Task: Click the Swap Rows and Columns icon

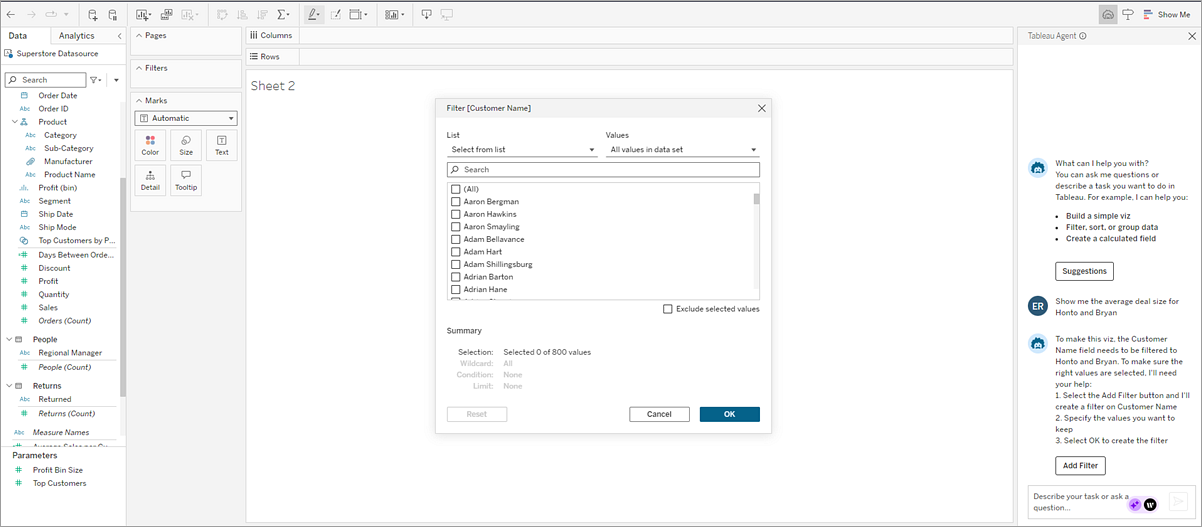Action: click(x=221, y=15)
